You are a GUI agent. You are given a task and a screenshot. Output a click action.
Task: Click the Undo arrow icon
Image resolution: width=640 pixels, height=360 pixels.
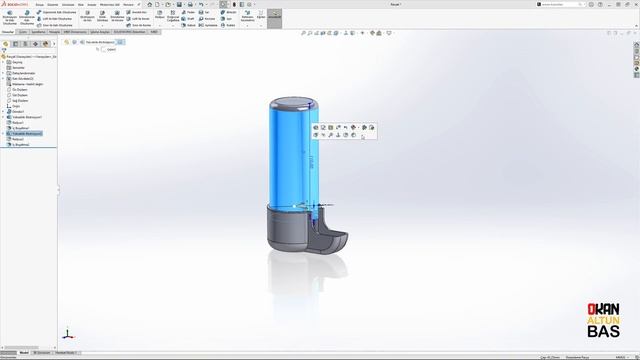[x=201, y=4]
